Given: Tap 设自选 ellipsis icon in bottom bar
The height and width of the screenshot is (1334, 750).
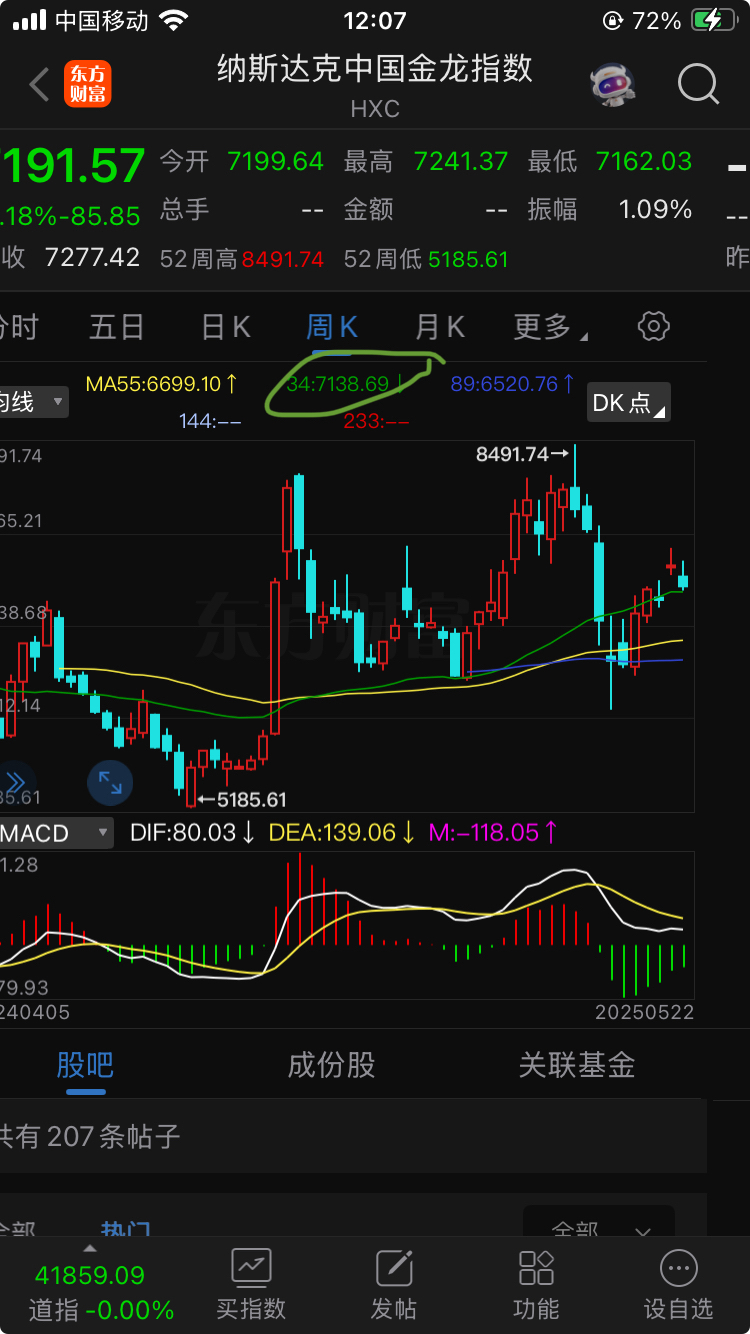Looking at the screenshot, I should [x=679, y=1267].
